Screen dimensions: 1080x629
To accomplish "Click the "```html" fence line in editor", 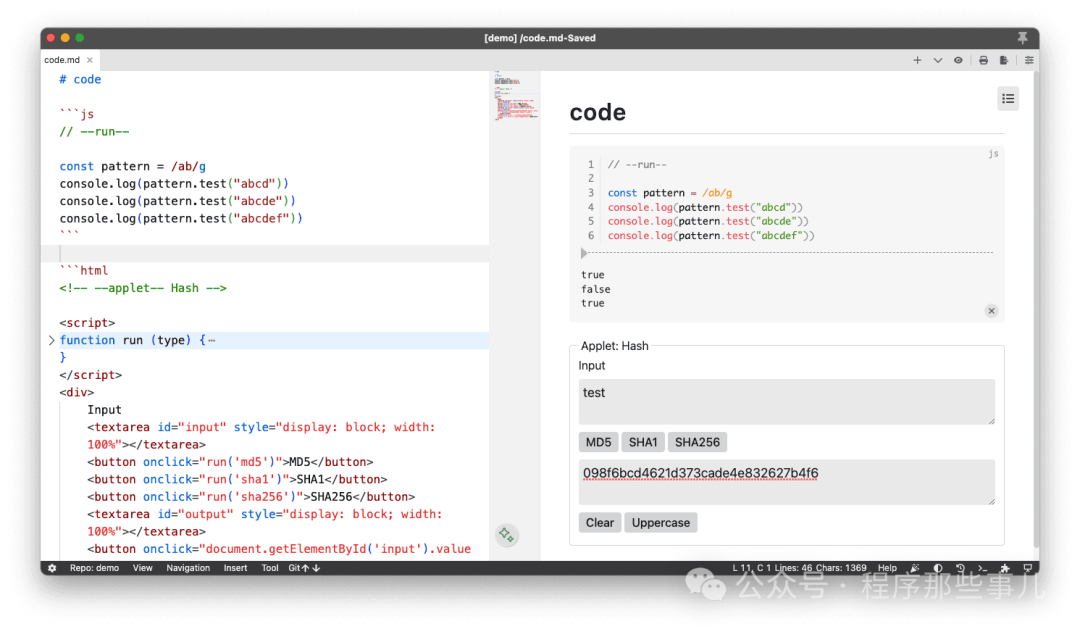I will tap(83, 271).
